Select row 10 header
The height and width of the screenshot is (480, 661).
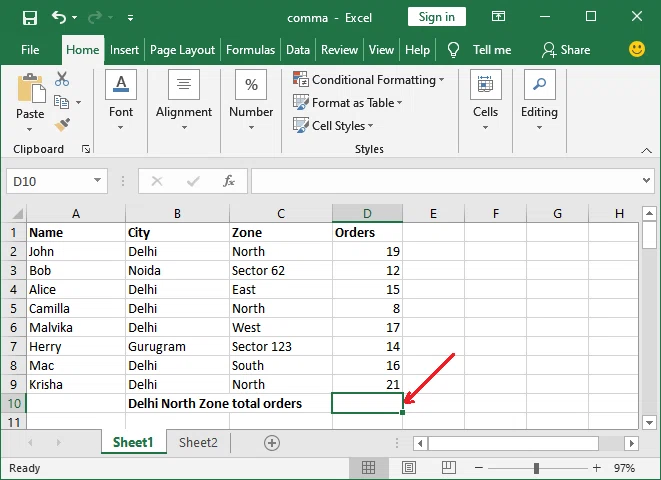13,403
